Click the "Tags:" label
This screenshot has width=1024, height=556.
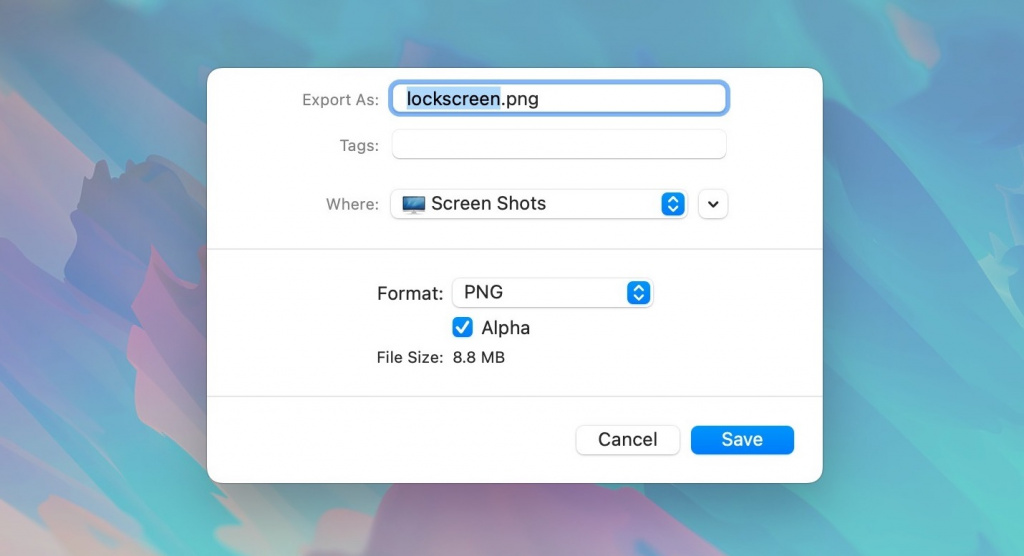(359, 146)
